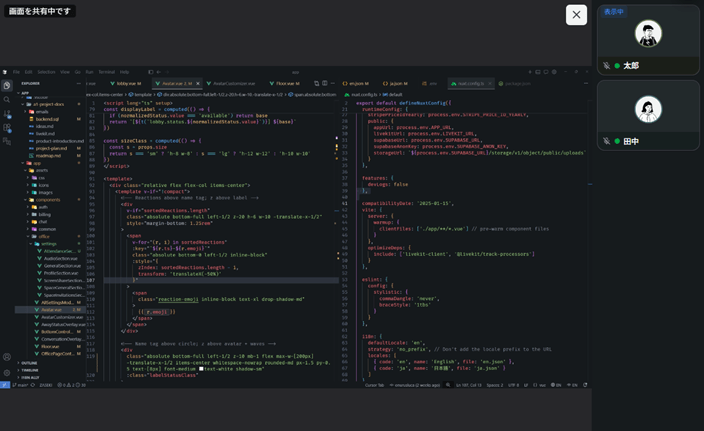Switch to the nuxt.config.ts tab

tap(471, 84)
